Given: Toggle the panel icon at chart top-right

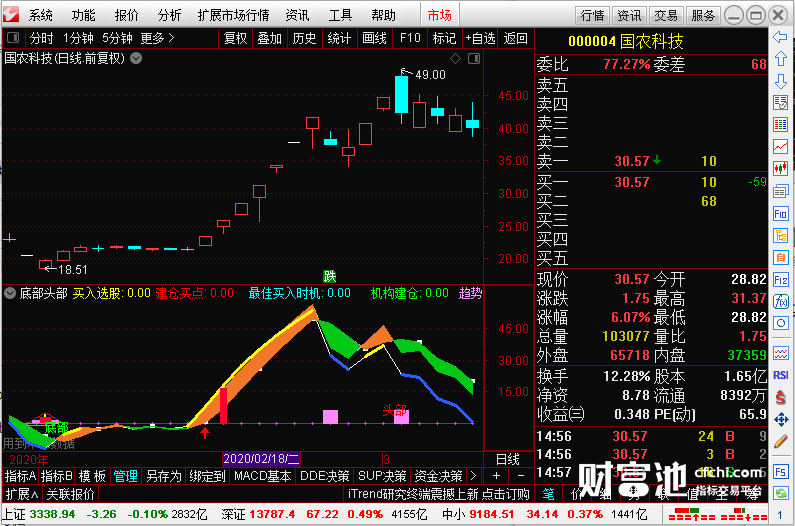Looking at the screenshot, I should tap(474, 58).
